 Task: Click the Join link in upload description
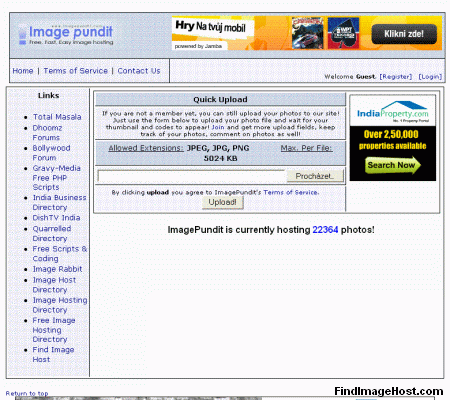click(218, 127)
